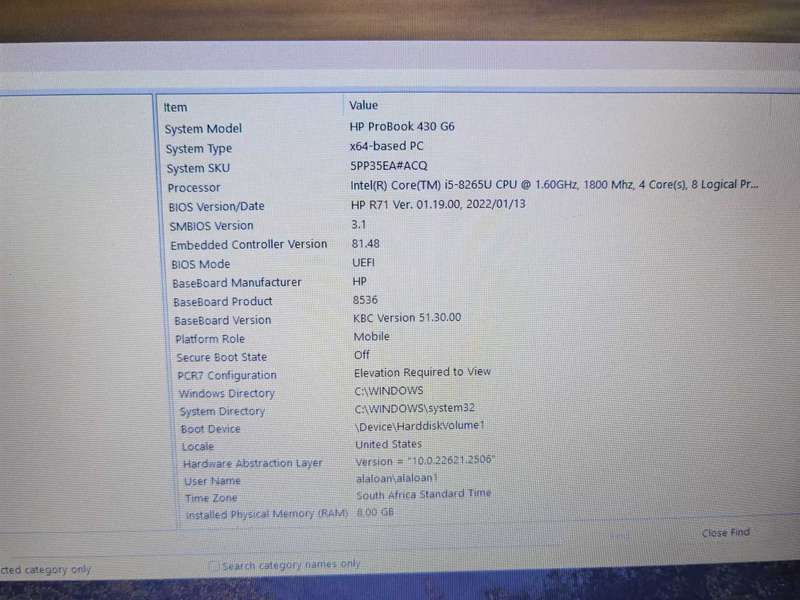
Task: Click the 3.1 SMBIOS value
Action: [359, 224]
